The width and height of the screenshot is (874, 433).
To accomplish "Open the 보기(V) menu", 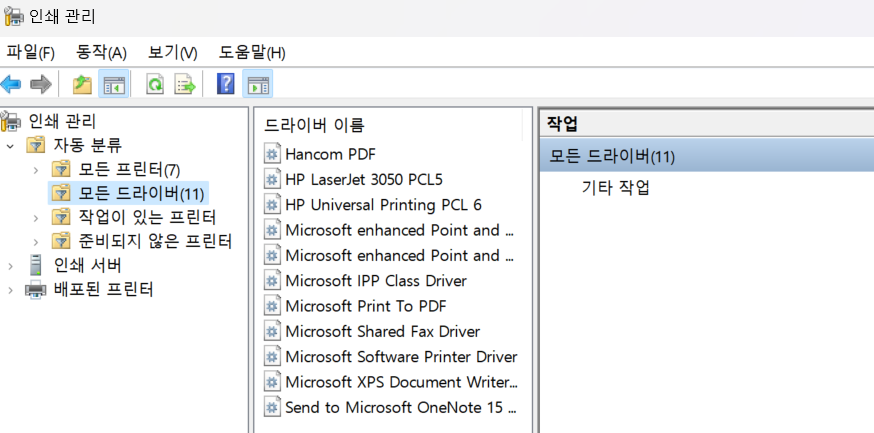I will coord(172,53).
